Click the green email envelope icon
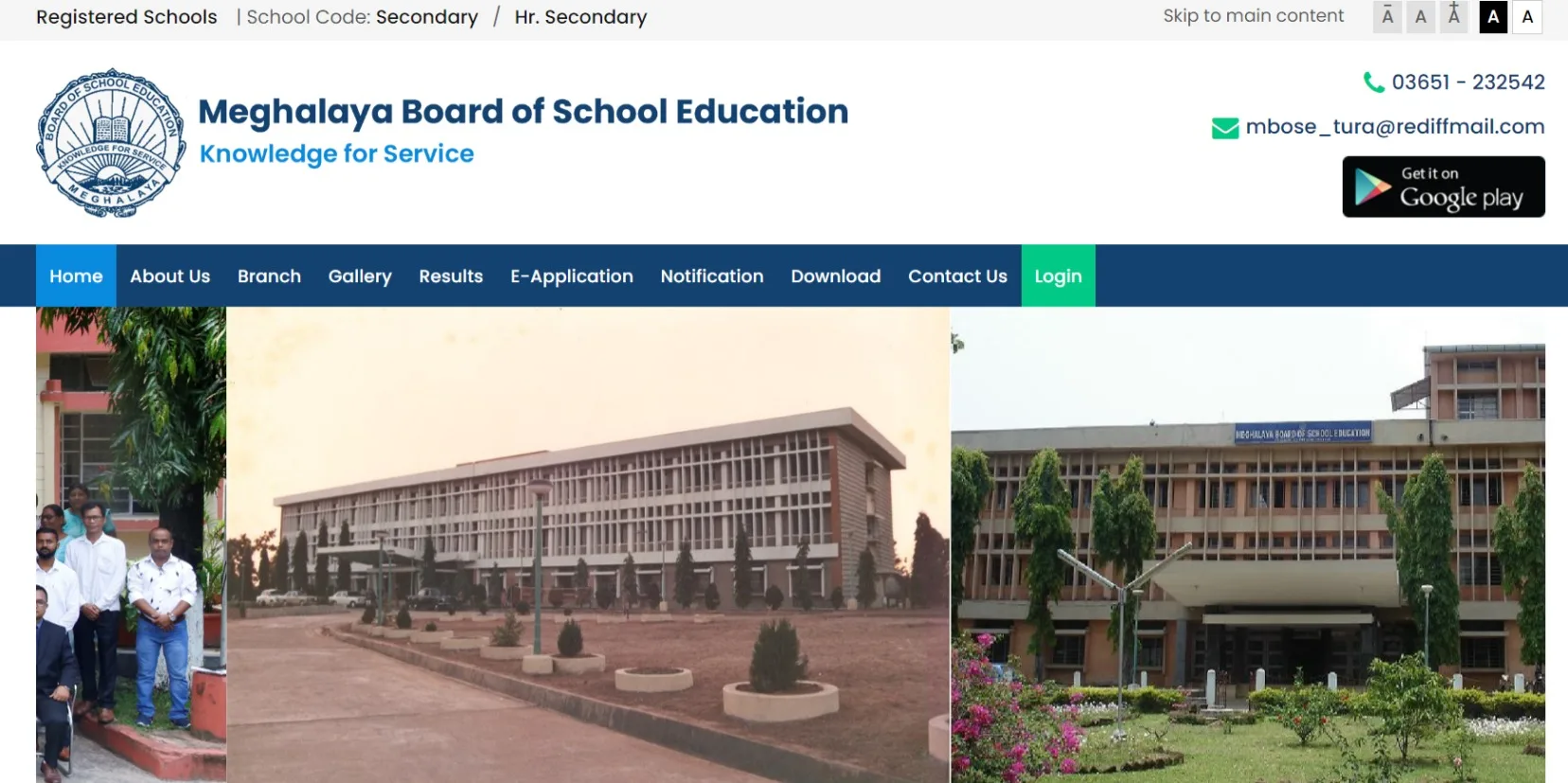The width and height of the screenshot is (1568, 783). coord(1225,128)
